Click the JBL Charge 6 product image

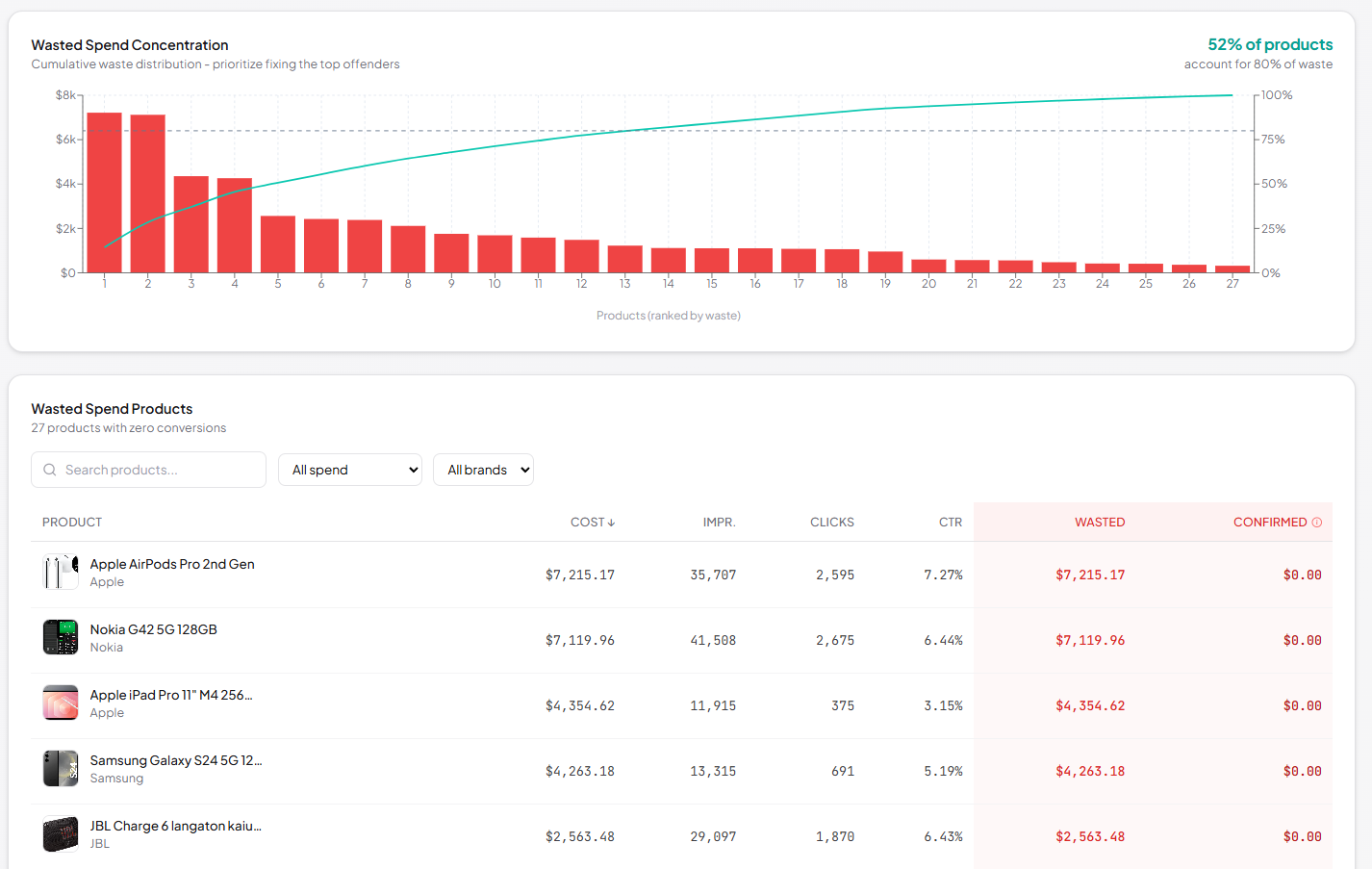(x=60, y=833)
